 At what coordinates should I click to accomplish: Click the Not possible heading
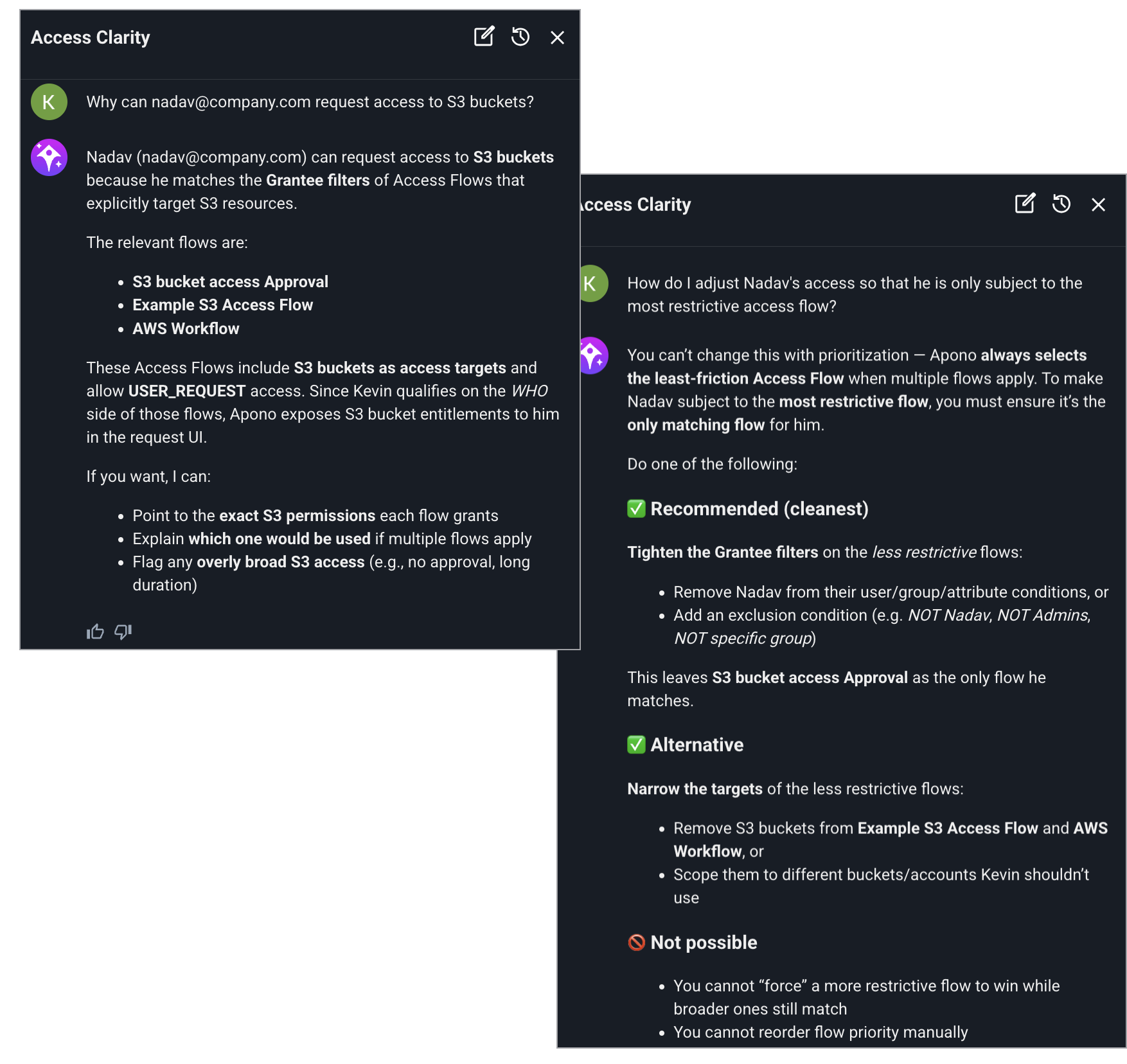tap(704, 943)
